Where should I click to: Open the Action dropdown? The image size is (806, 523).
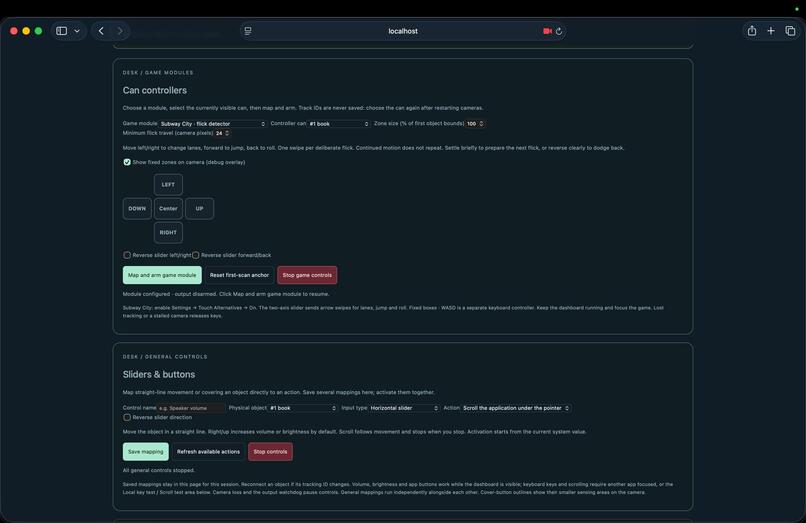(516, 408)
